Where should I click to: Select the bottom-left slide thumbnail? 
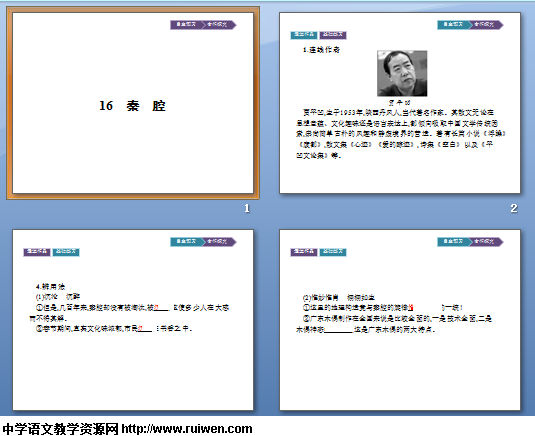pyautogui.click(x=133, y=320)
